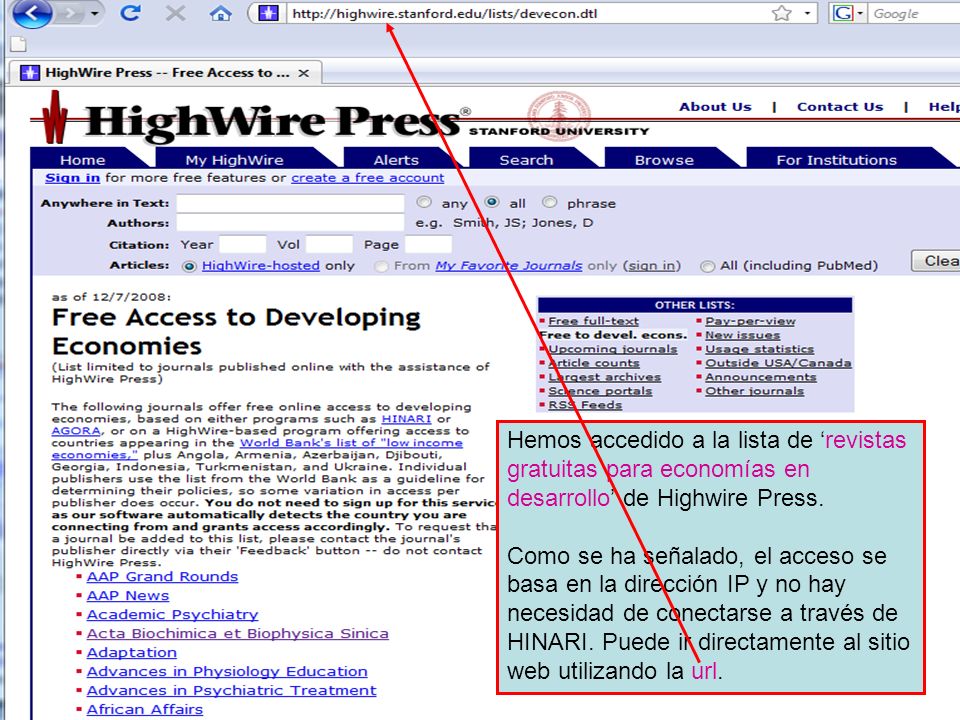This screenshot has height=720, width=960.
Task: Open the New issues list link
Action: point(743,335)
